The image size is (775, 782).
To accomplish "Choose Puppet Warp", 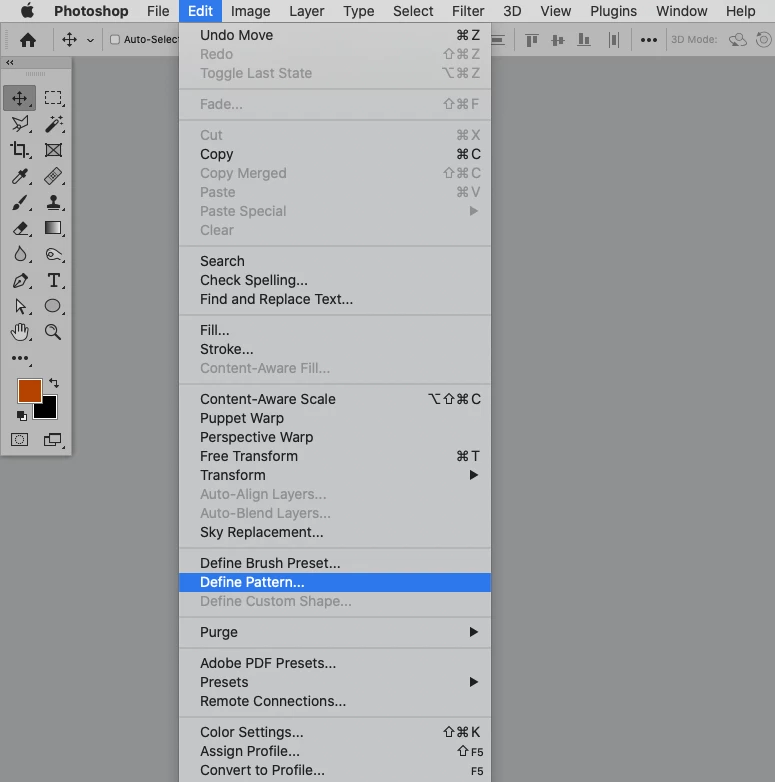I will click(335, 418).
